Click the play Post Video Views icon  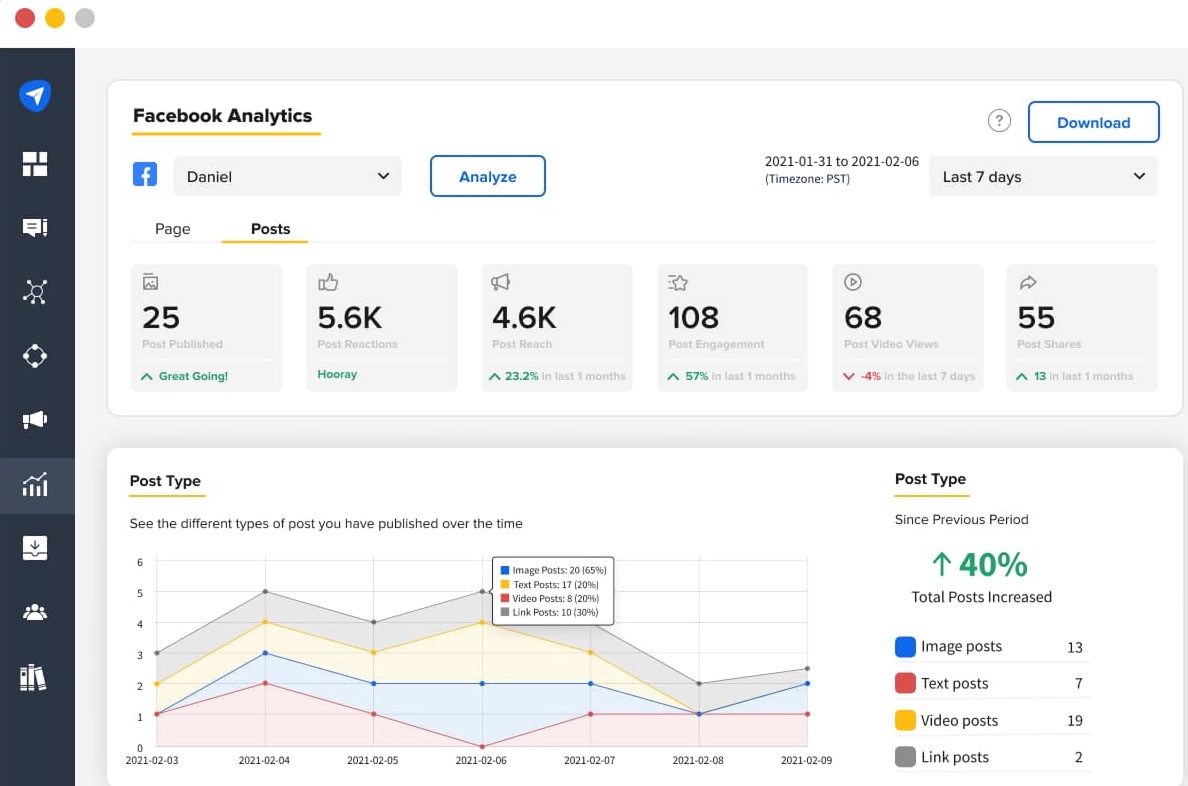(852, 282)
